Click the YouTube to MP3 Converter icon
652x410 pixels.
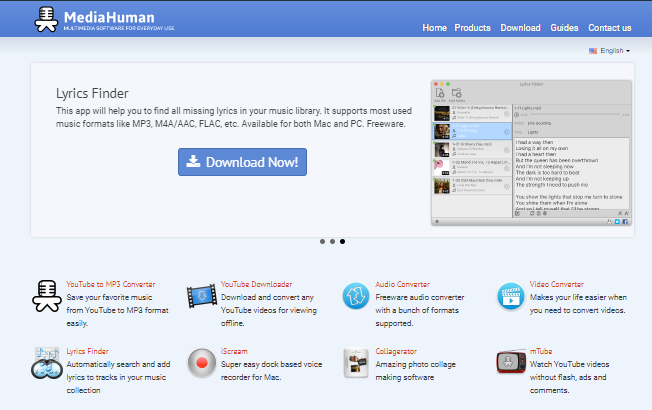(x=47, y=296)
